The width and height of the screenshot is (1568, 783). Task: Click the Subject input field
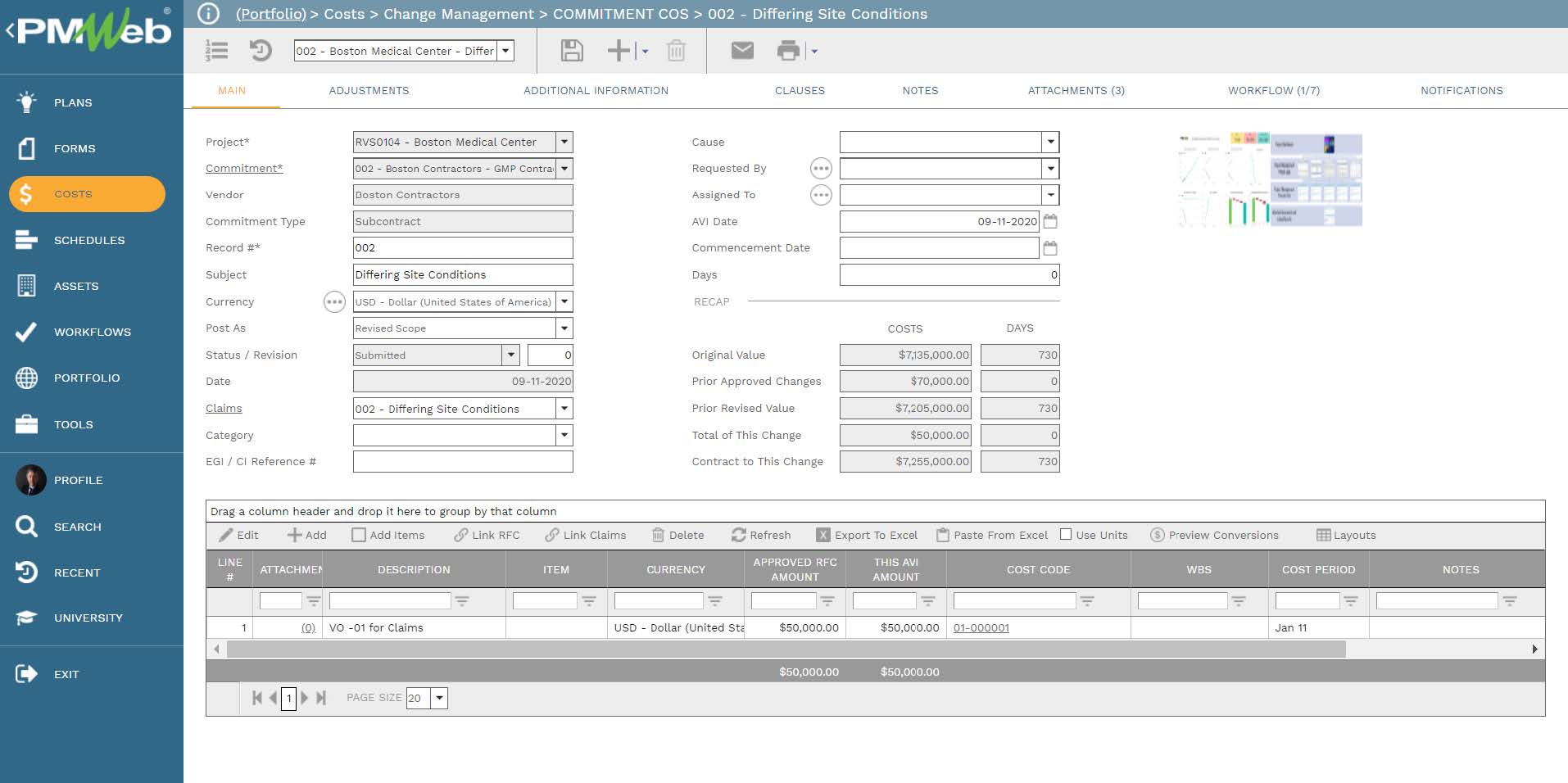pos(463,275)
